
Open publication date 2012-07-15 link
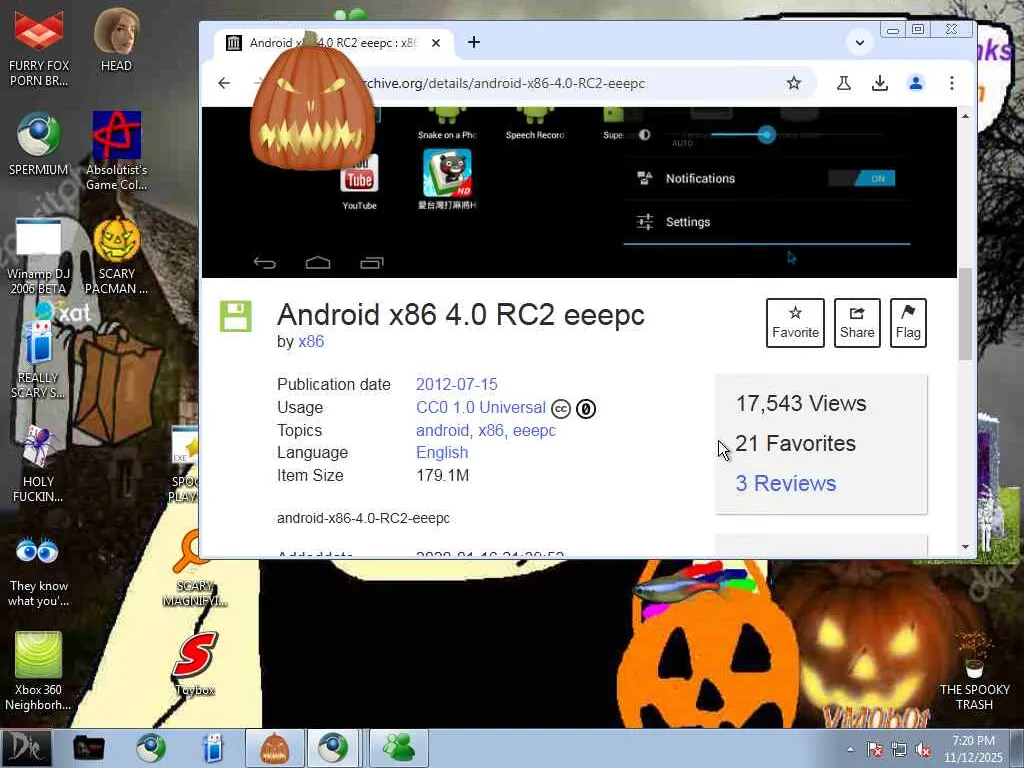pos(456,385)
